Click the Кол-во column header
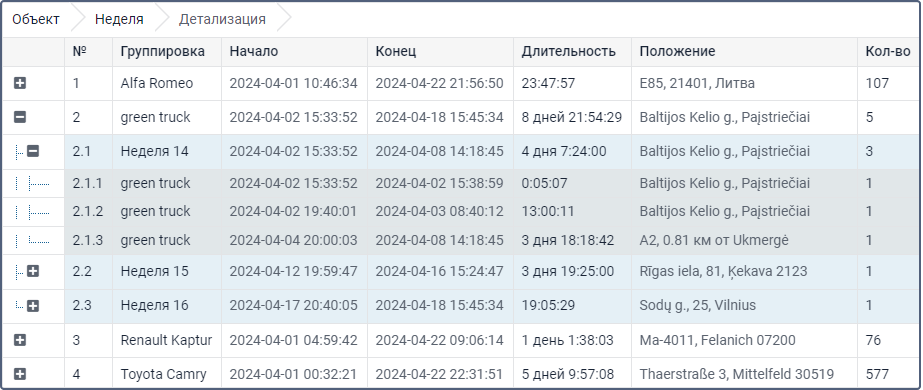The width and height of the screenshot is (923, 390). click(x=888, y=52)
